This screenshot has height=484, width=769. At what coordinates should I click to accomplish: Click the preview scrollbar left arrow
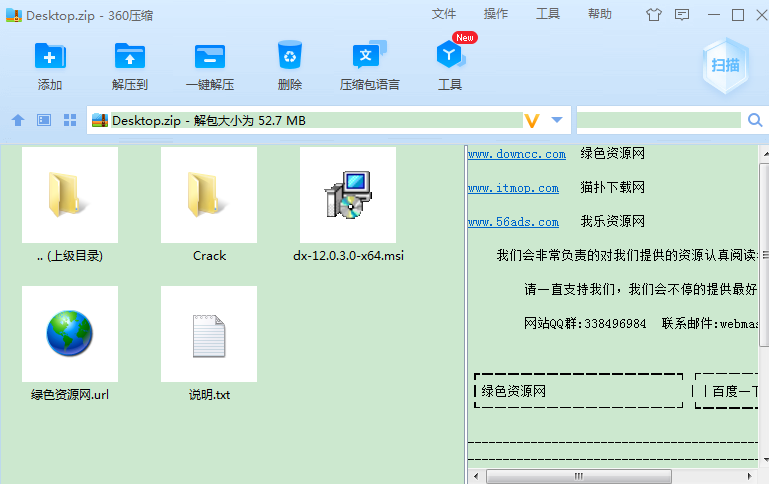pos(476,476)
